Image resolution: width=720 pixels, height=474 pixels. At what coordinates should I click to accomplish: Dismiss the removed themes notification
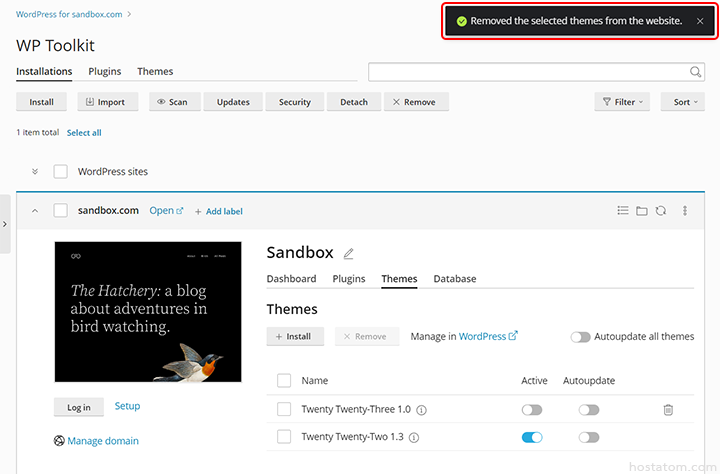click(700, 21)
